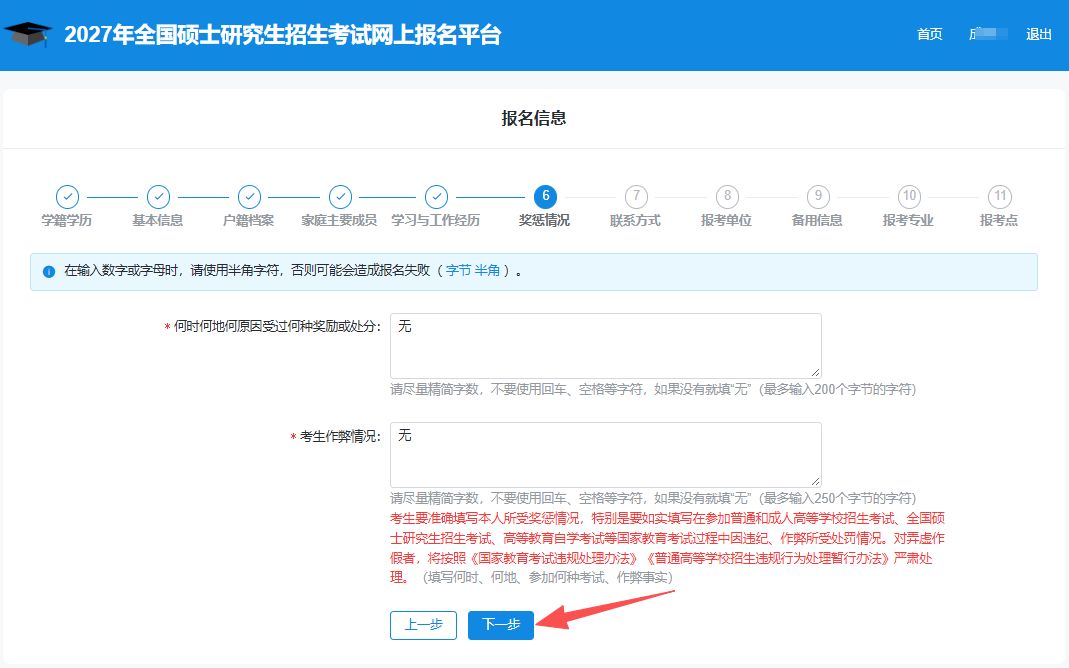Select step 1 checkmark circle for 学籍学历
Image resolution: width=1069 pixels, height=668 pixels.
click(x=67, y=197)
